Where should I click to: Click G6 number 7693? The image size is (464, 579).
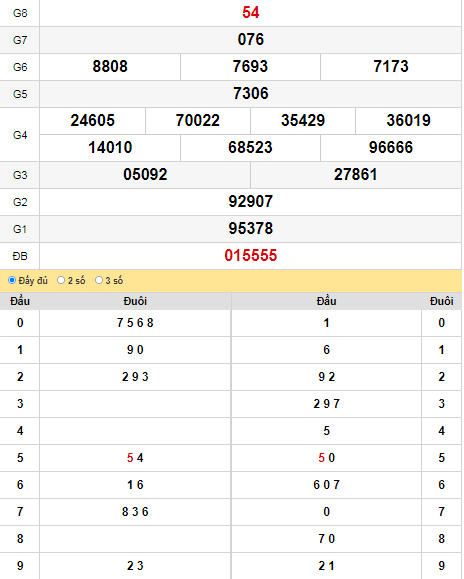point(250,66)
